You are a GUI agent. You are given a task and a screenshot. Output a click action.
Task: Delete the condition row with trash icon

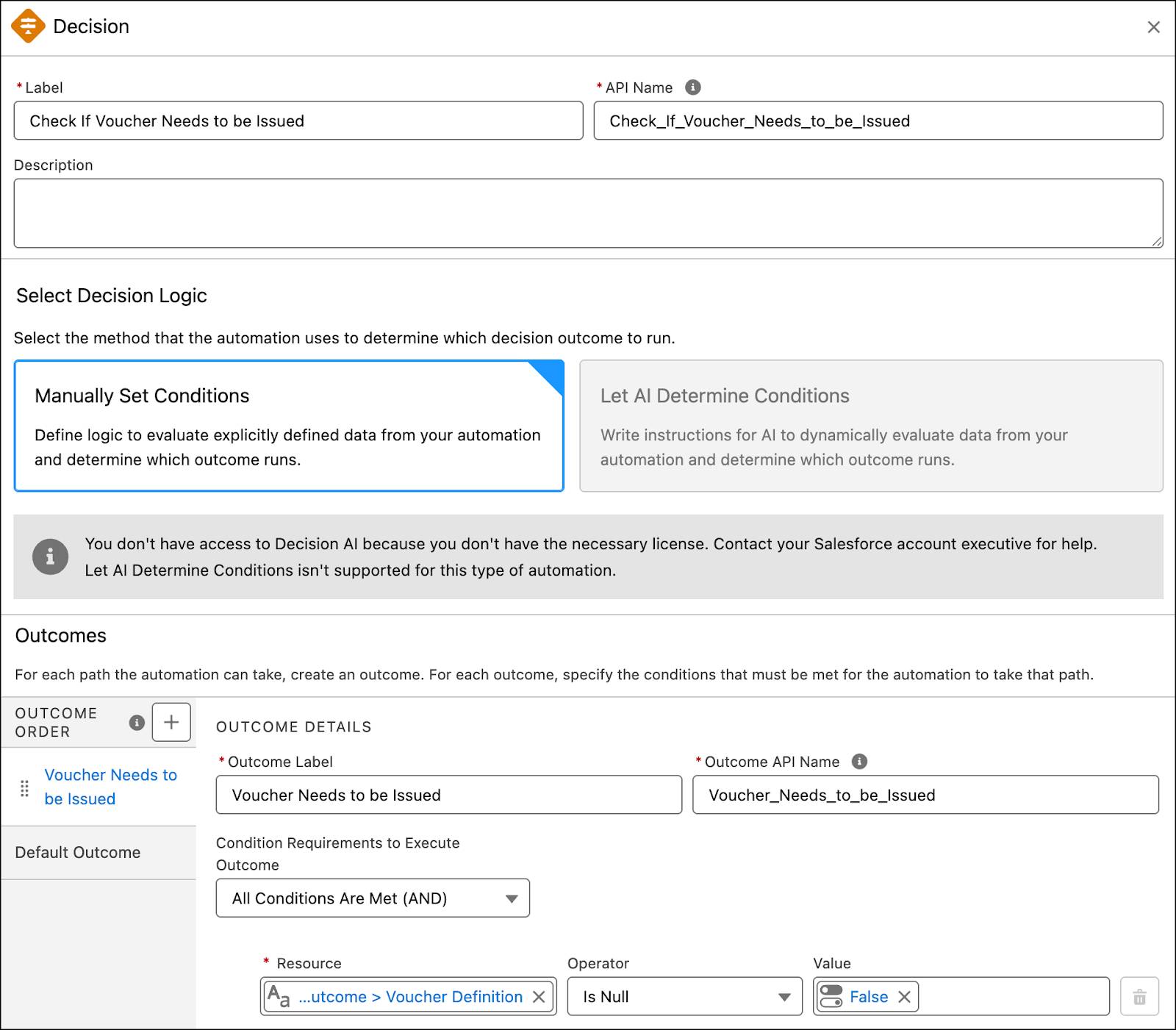coord(1139,997)
